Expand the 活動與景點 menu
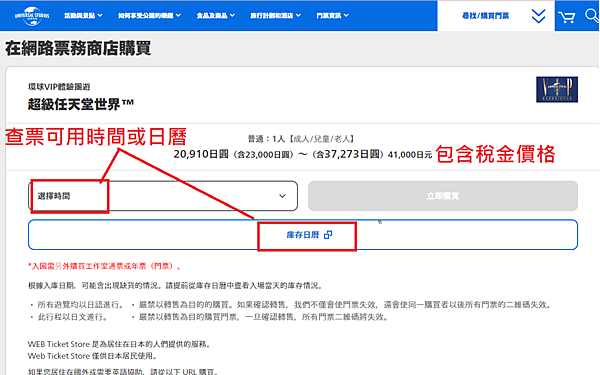This screenshot has height=375, width=600. pyautogui.click(x=83, y=16)
